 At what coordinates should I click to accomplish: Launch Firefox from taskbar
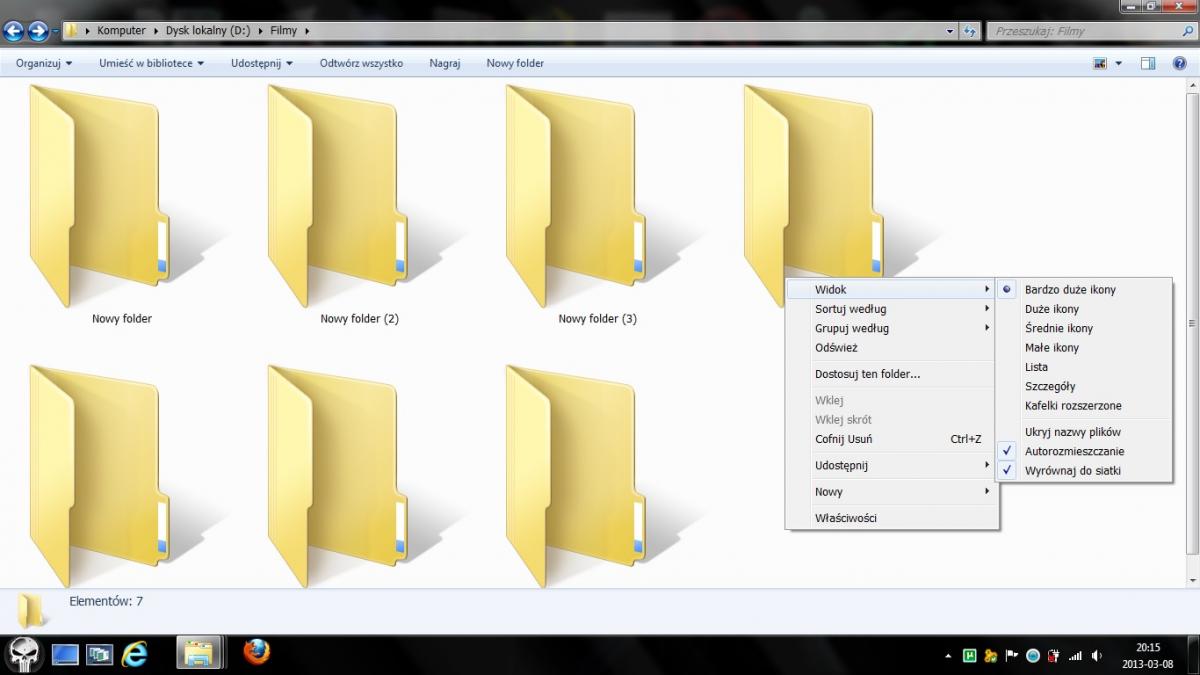pos(256,653)
